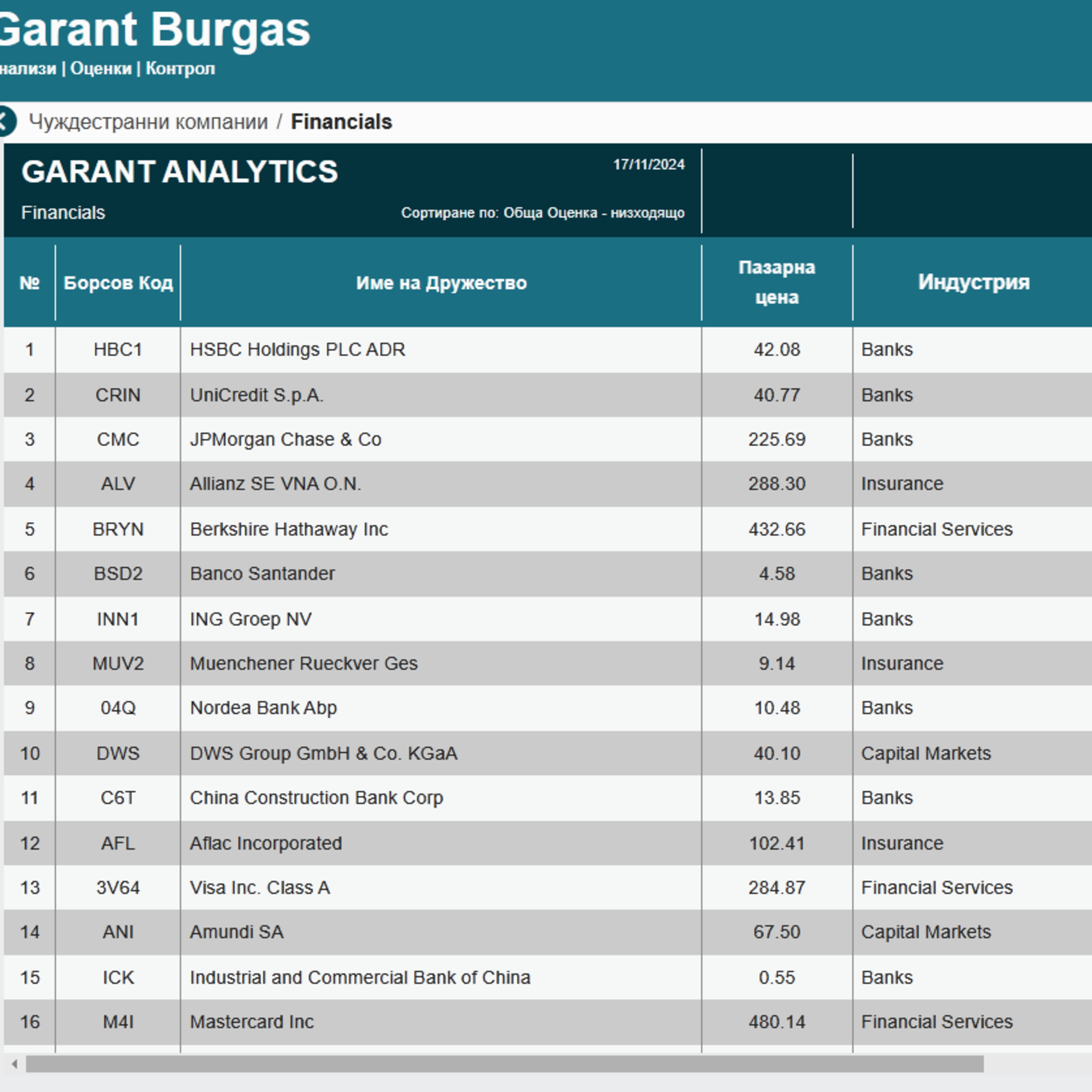
Task: Click the № column header
Action: (x=29, y=283)
